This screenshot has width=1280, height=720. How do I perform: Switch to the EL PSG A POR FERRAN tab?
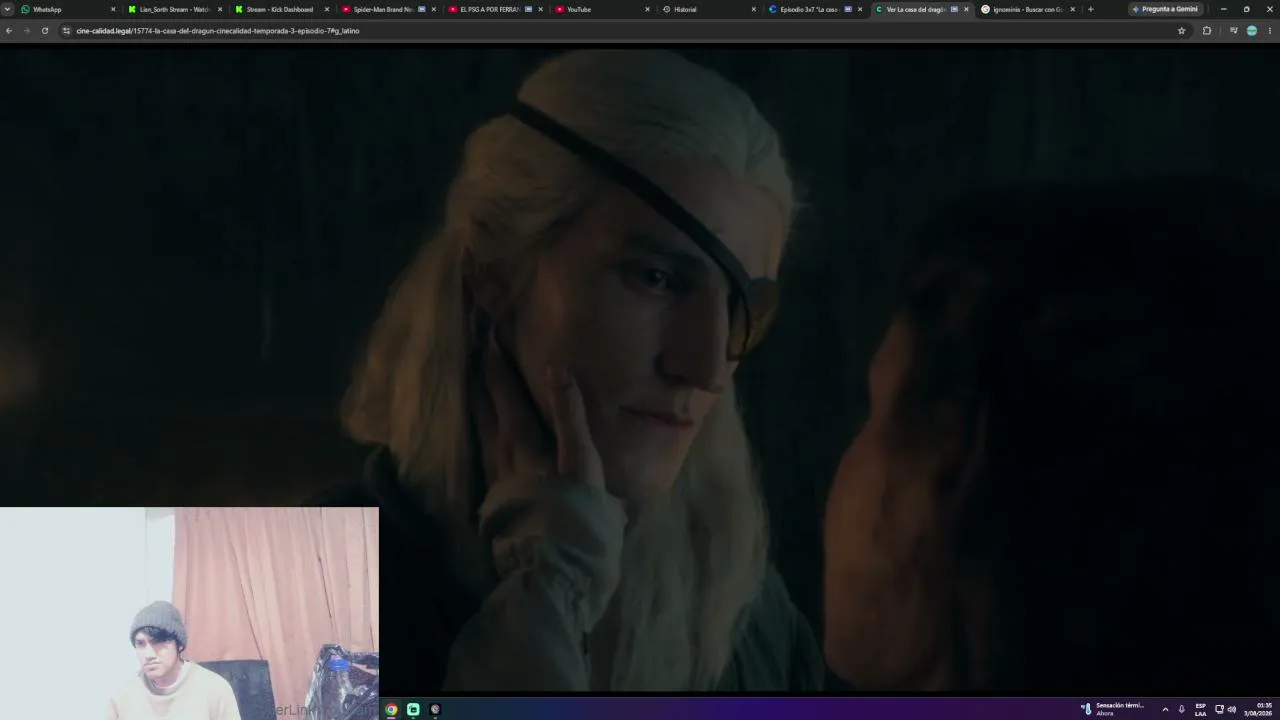[495, 9]
